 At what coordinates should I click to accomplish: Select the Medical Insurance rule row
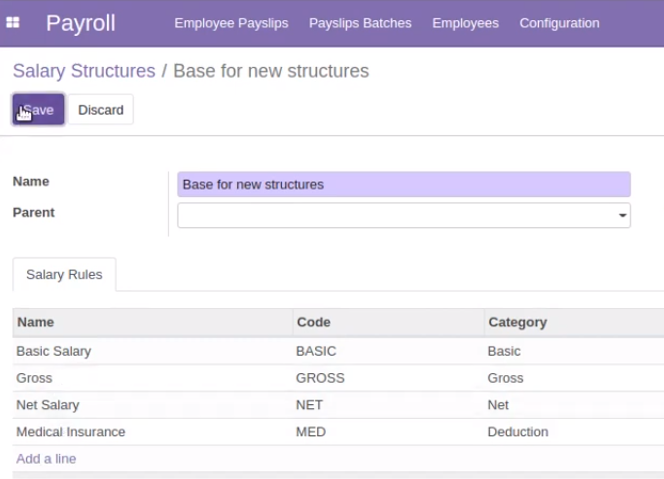pos(338,432)
